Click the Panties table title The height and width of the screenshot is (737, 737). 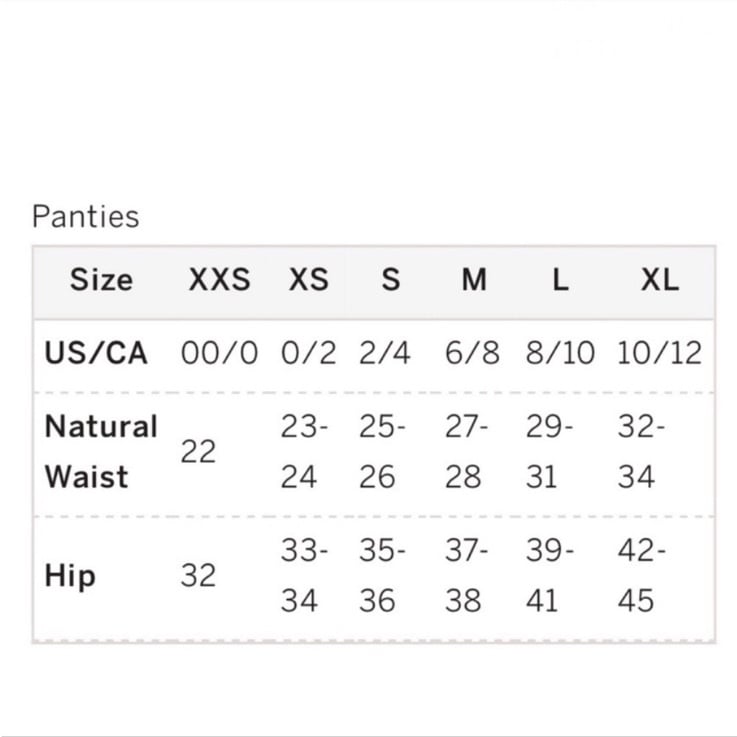(86, 217)
